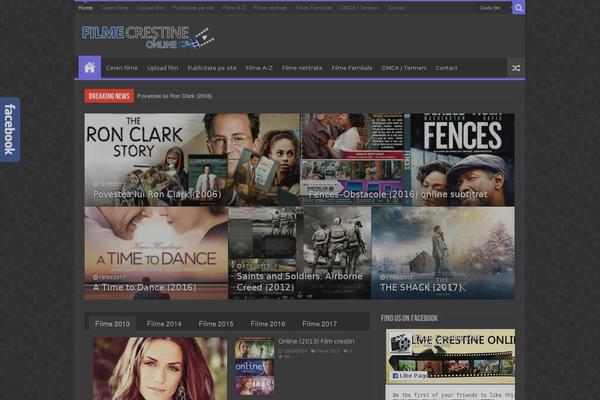
Task: Click the red Breaking News label
Action: coord(109,96)
